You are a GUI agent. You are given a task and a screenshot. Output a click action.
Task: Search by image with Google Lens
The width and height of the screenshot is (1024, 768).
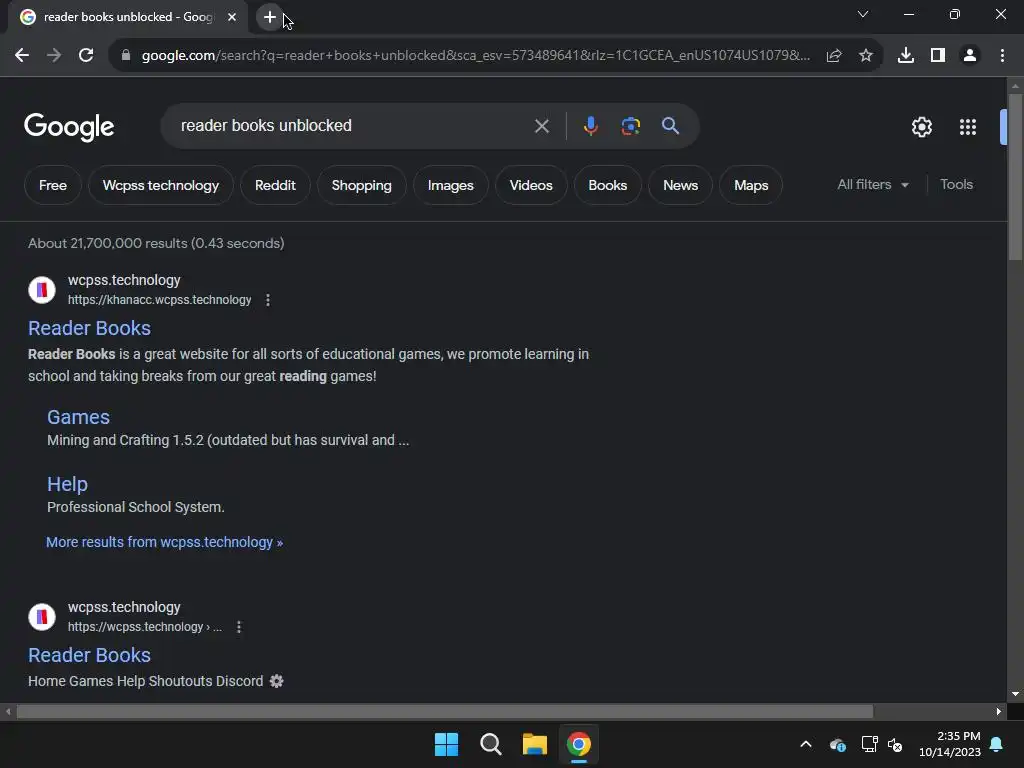pyautogui.click(x=630, y=126)
